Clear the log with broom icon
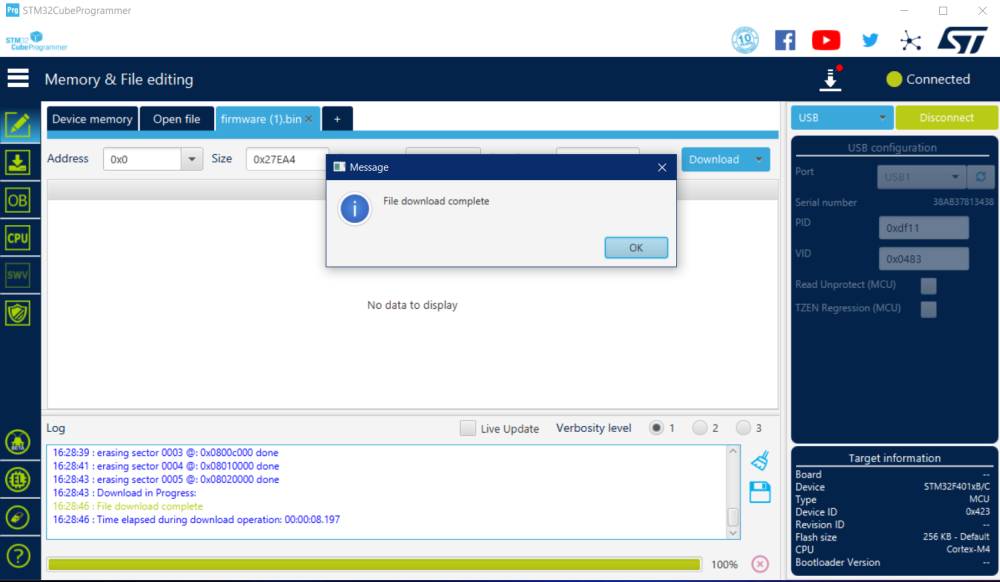The height and width of the screenshot is (582, 1000). (760, 460)
